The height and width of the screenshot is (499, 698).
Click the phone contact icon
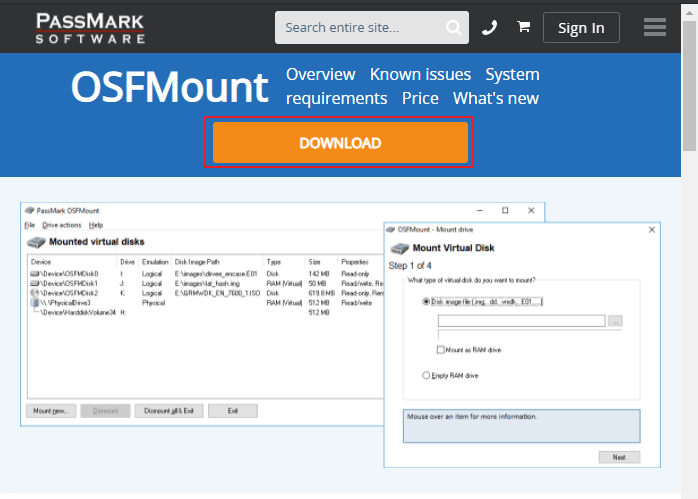[490, 28]
